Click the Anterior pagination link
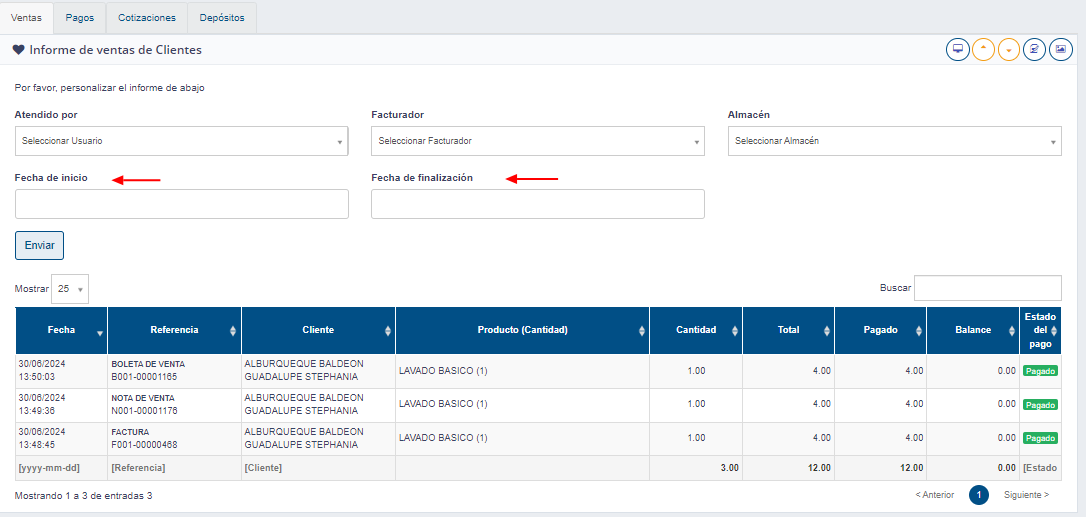Image resolution: width=1086 pixels, height=517 pixels. tap(934, 495)
